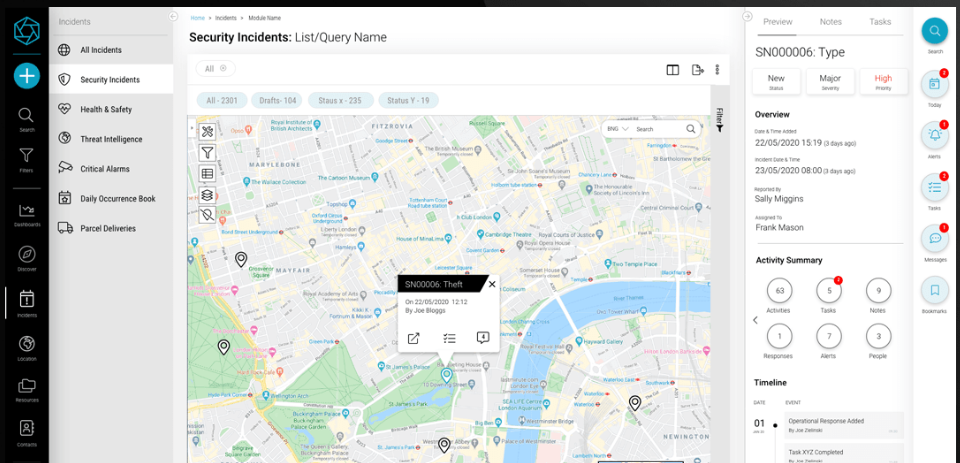
Task: Open the 3 People circle
Action: pos(879,336)
